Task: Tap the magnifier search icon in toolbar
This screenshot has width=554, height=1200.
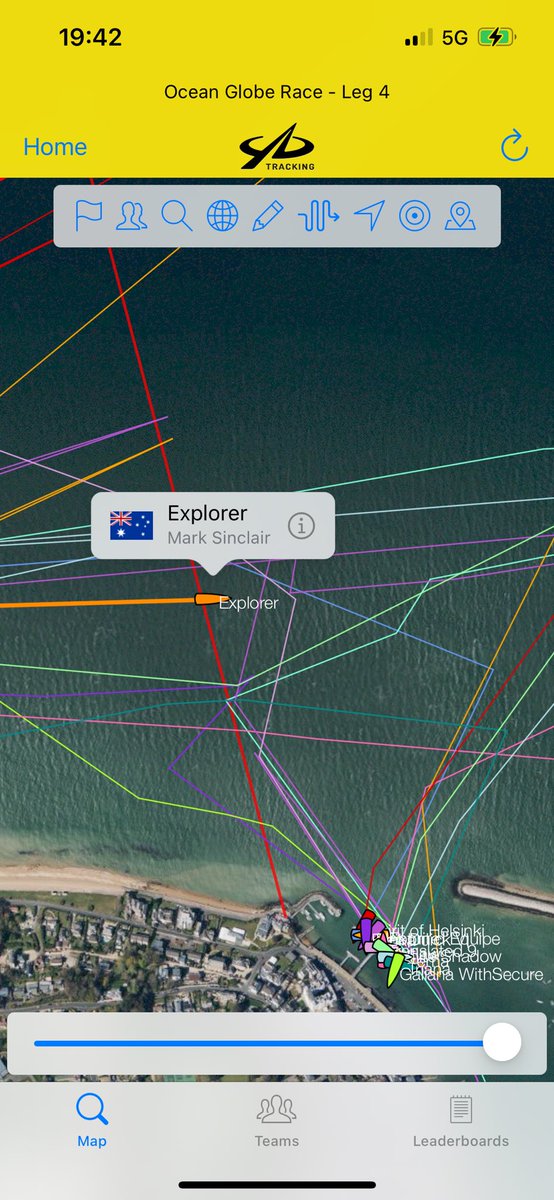Action: pyautogui.click(x=177, y=216)
